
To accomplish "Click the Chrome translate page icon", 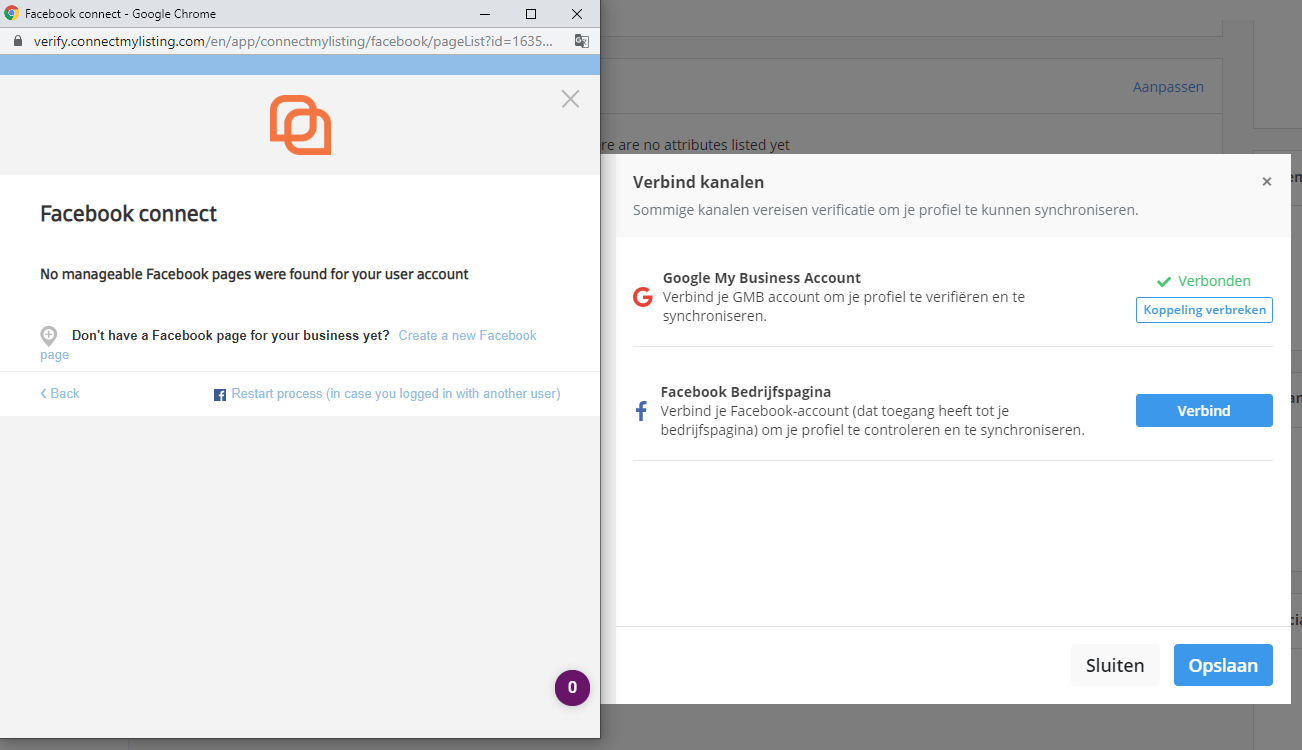I will click(x=582, y=41).
